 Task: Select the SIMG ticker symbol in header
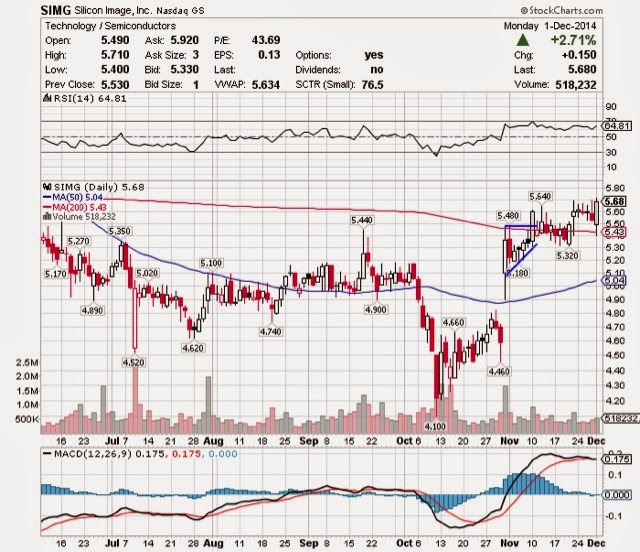pos(56,10)
